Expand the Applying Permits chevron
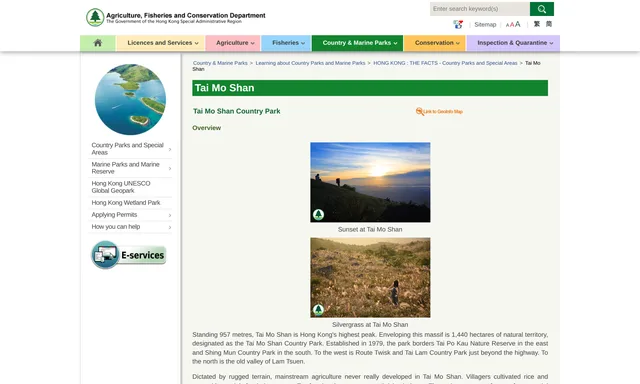 pos(170,215)
